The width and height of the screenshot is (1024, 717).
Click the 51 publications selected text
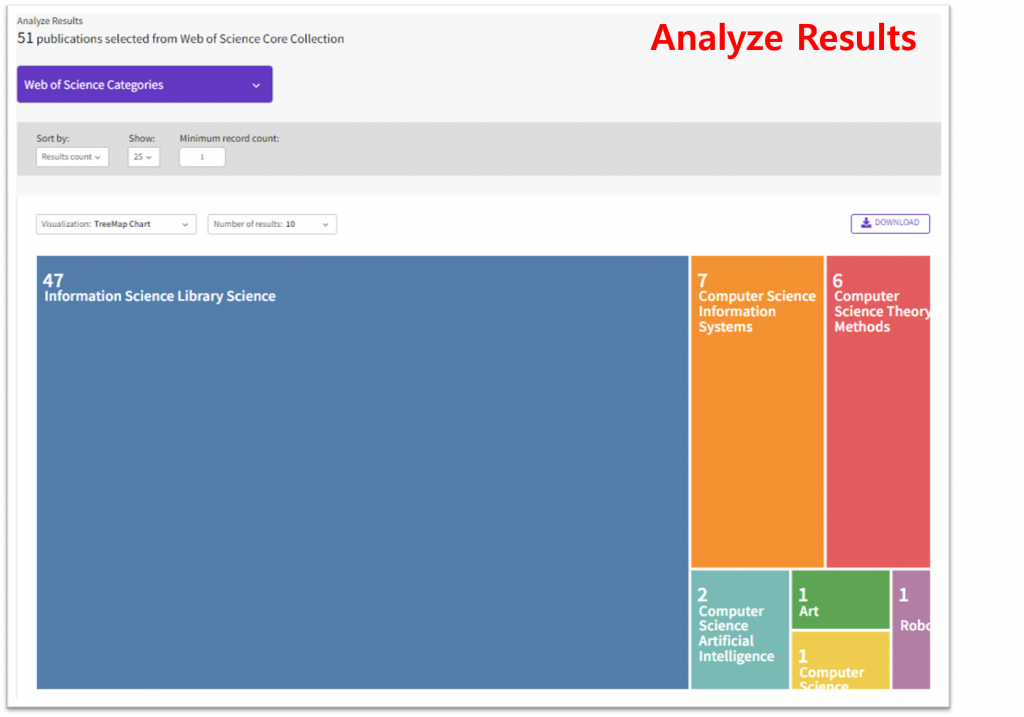tap(181, 39)
